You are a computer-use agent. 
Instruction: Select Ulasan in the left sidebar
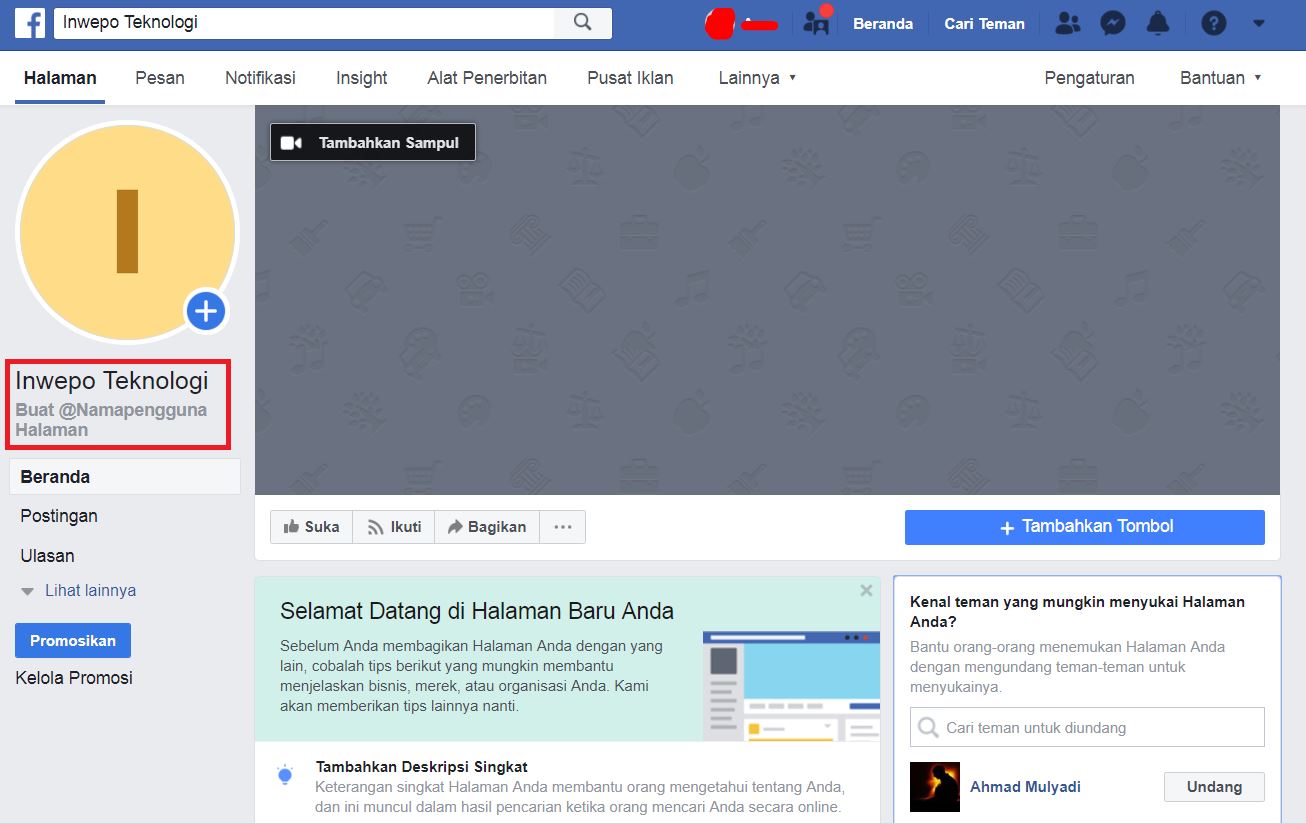47,556
